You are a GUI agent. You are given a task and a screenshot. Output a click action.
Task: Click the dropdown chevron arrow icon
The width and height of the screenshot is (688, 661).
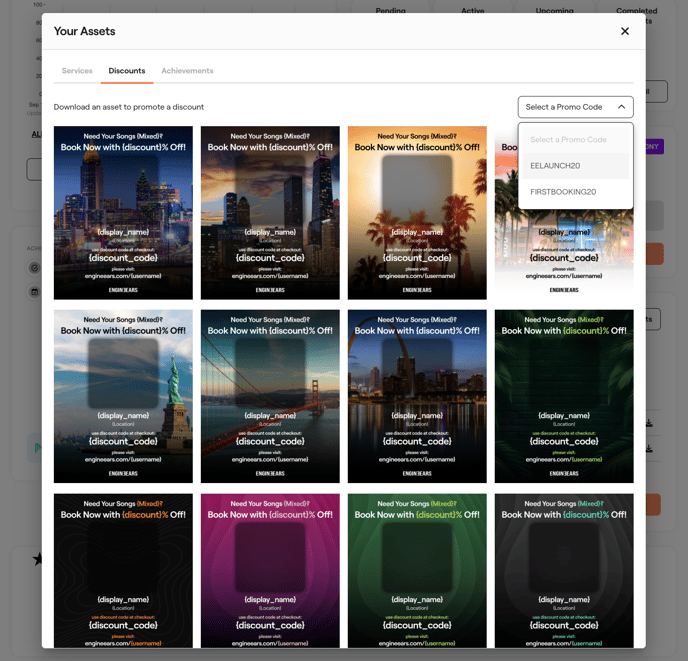pyautogui.click(x=621, y=107)
